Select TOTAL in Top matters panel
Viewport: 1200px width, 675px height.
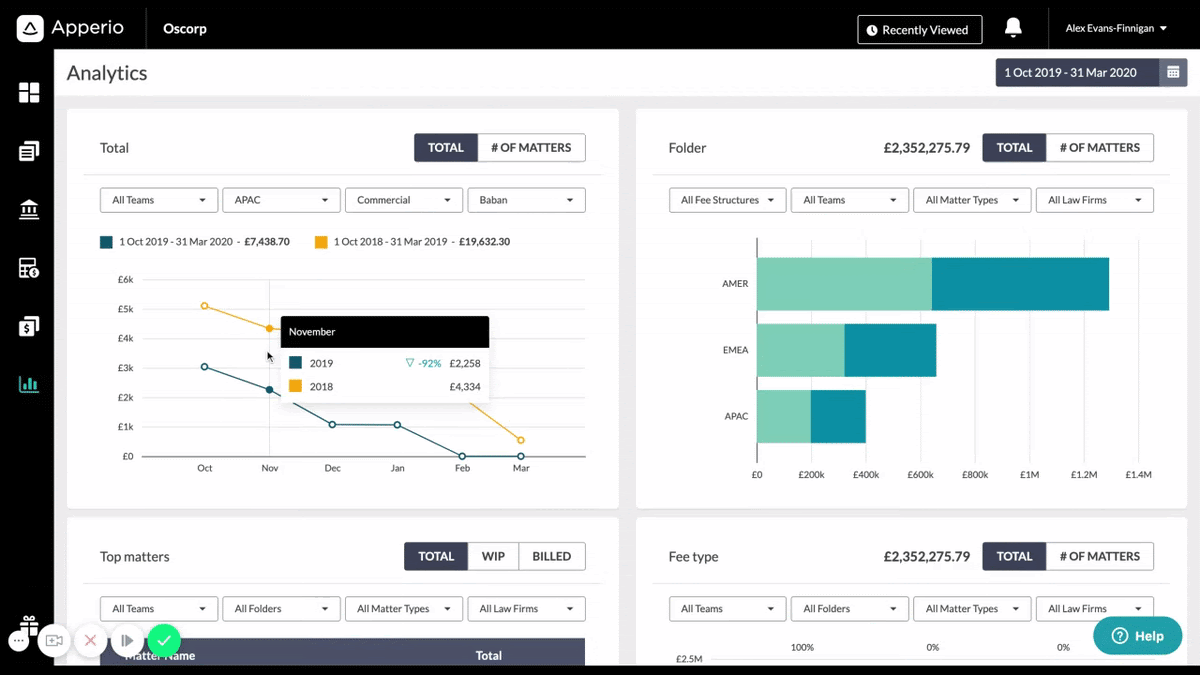436,557
